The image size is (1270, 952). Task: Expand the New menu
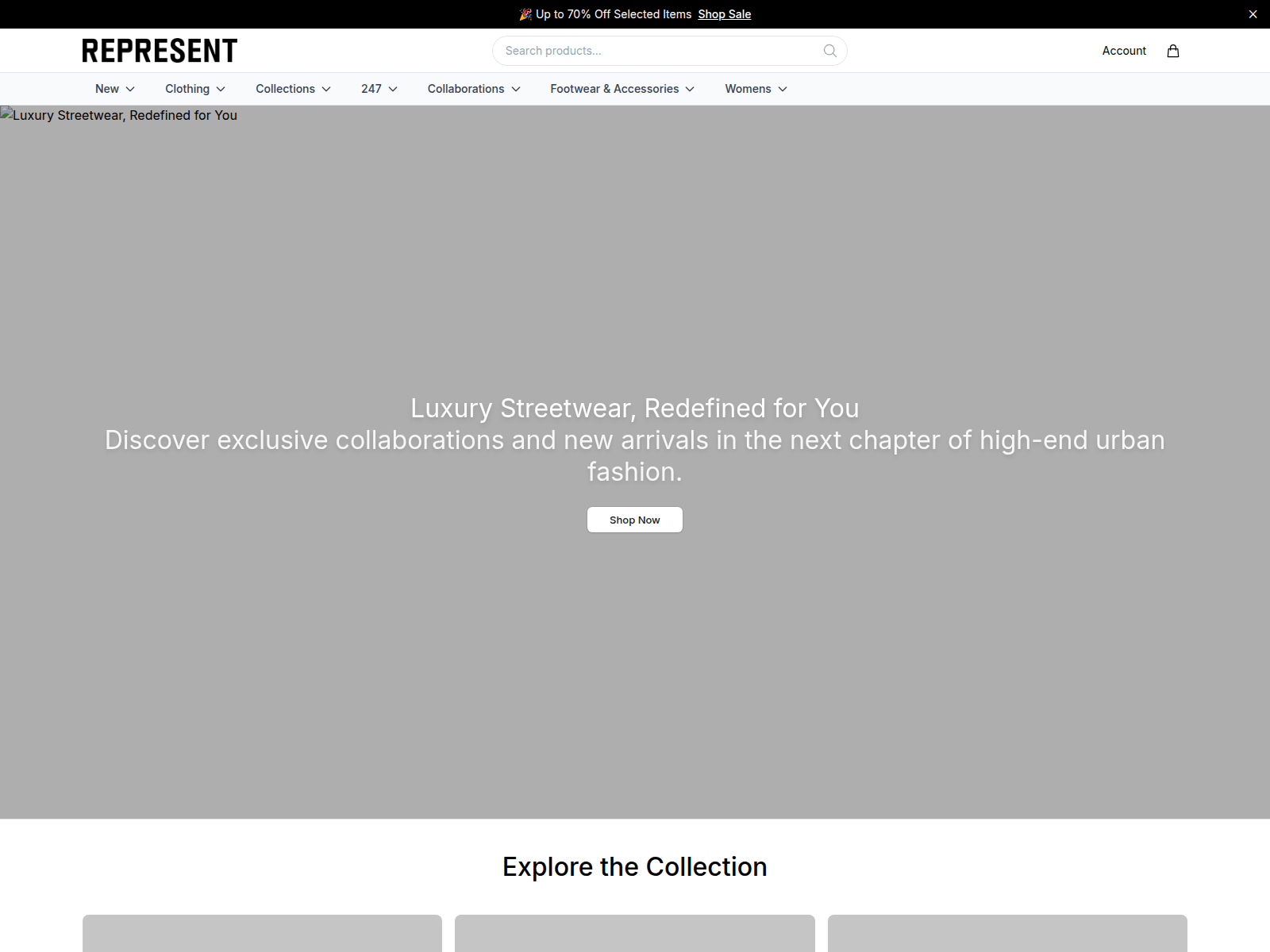(x=115, y=89)
